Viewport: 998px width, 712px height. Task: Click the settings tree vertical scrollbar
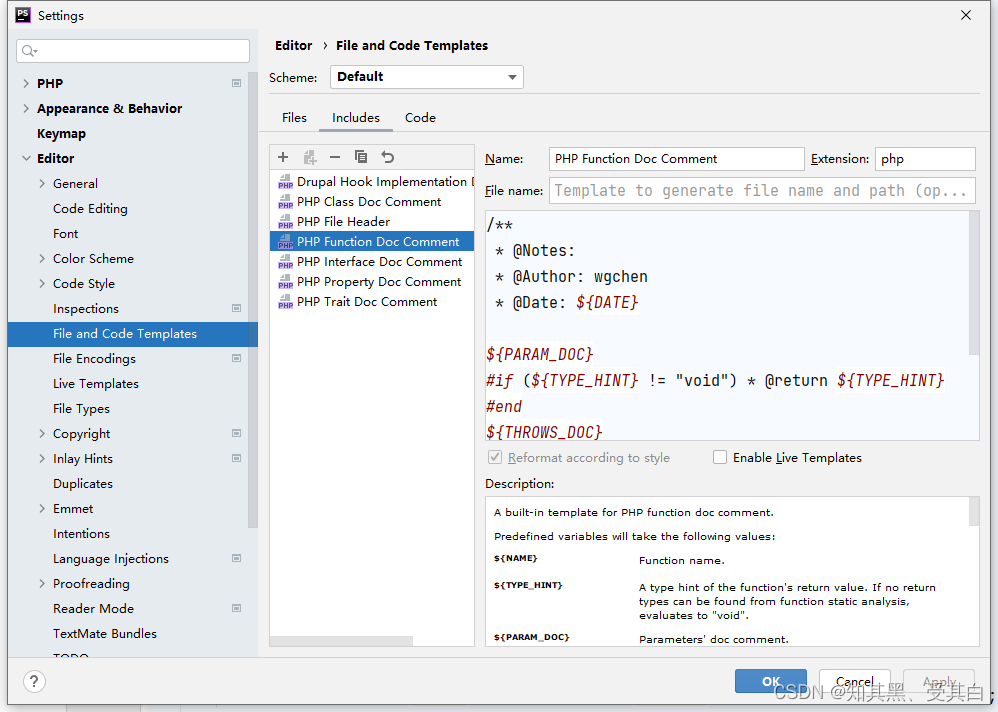click(x=253, y=299)
